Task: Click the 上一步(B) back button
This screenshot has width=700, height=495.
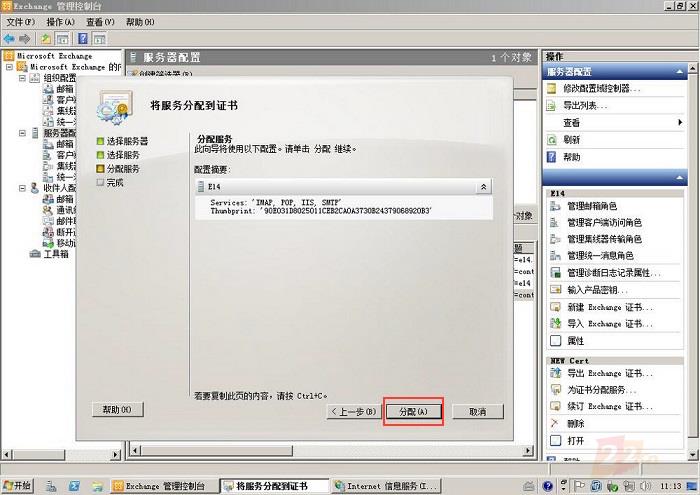Action: (354, 412)
